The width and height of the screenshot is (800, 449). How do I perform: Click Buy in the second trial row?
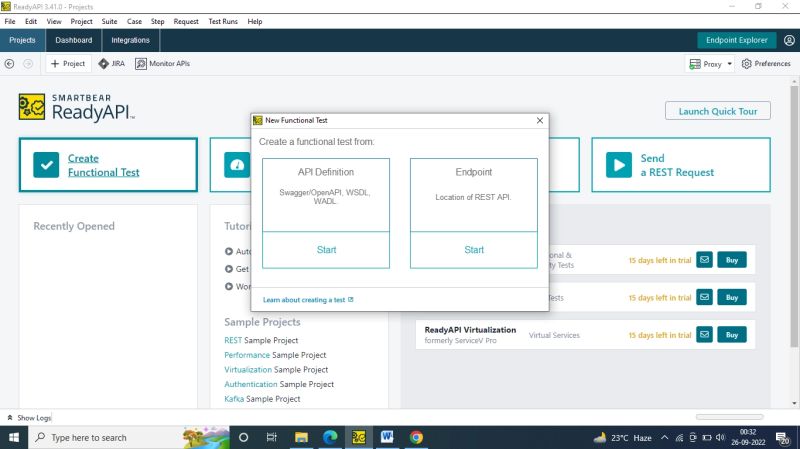pos(732,297)
